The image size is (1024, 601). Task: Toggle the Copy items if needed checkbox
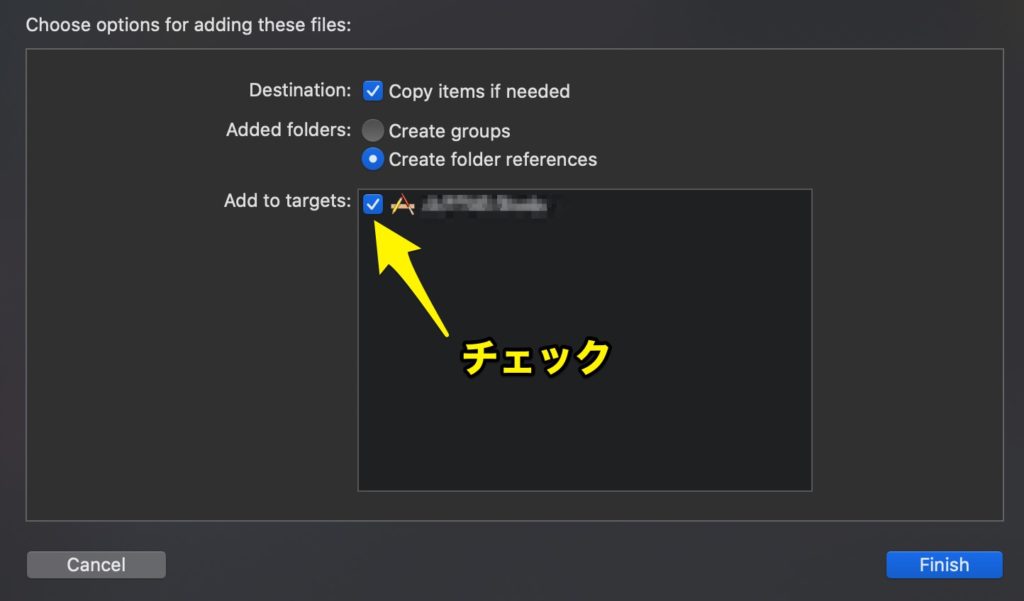click(373, 91)
